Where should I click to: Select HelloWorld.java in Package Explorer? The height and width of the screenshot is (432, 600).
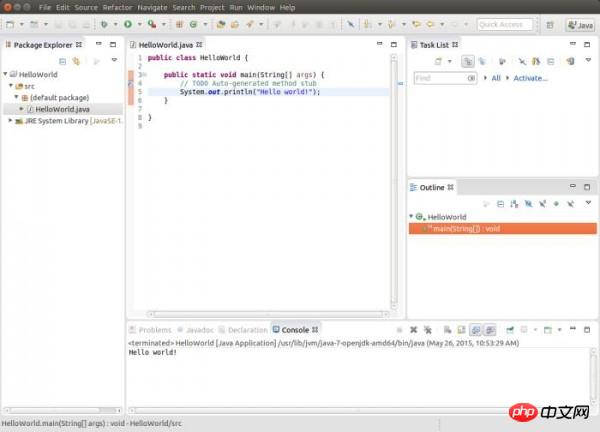[62, 109]
